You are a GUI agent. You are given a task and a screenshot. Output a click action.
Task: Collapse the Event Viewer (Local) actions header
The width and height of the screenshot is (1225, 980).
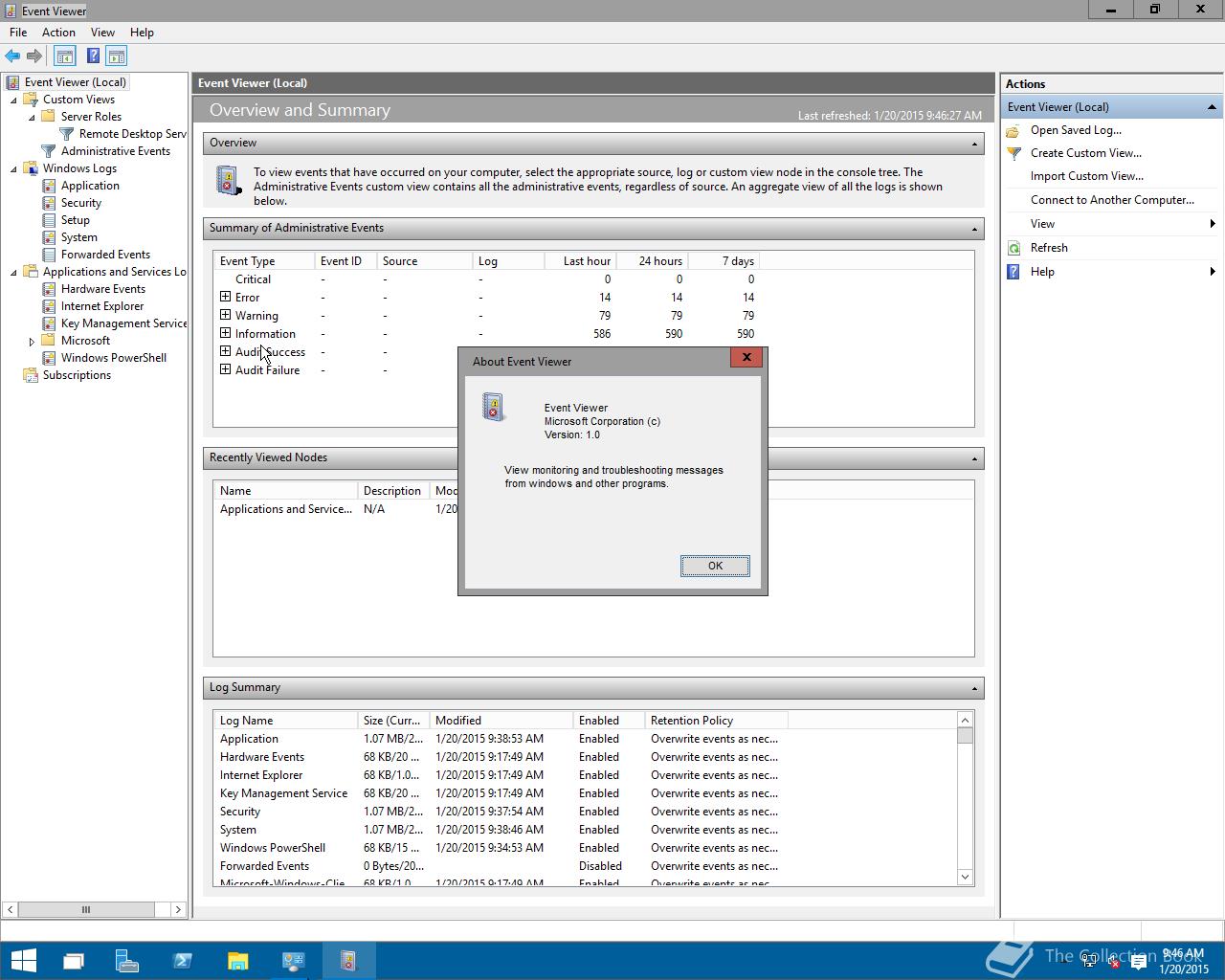coord(1212,107)
